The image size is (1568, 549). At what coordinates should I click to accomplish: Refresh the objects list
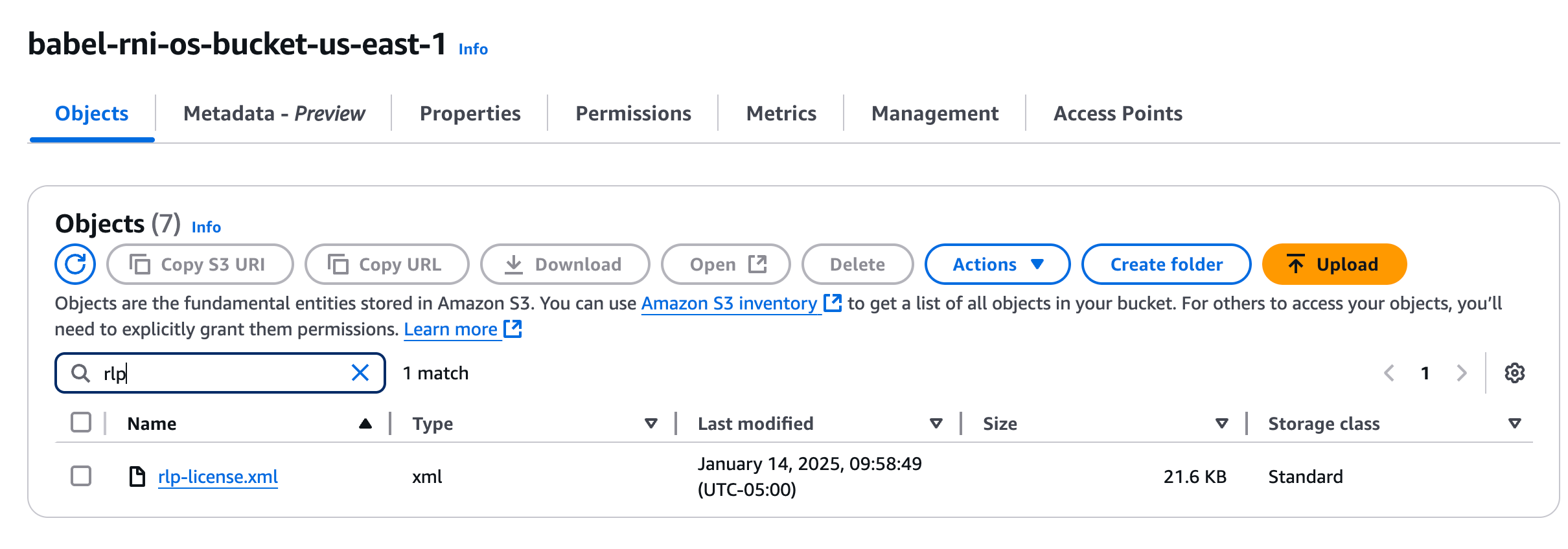pyautogui.click(x=75, y=264)
